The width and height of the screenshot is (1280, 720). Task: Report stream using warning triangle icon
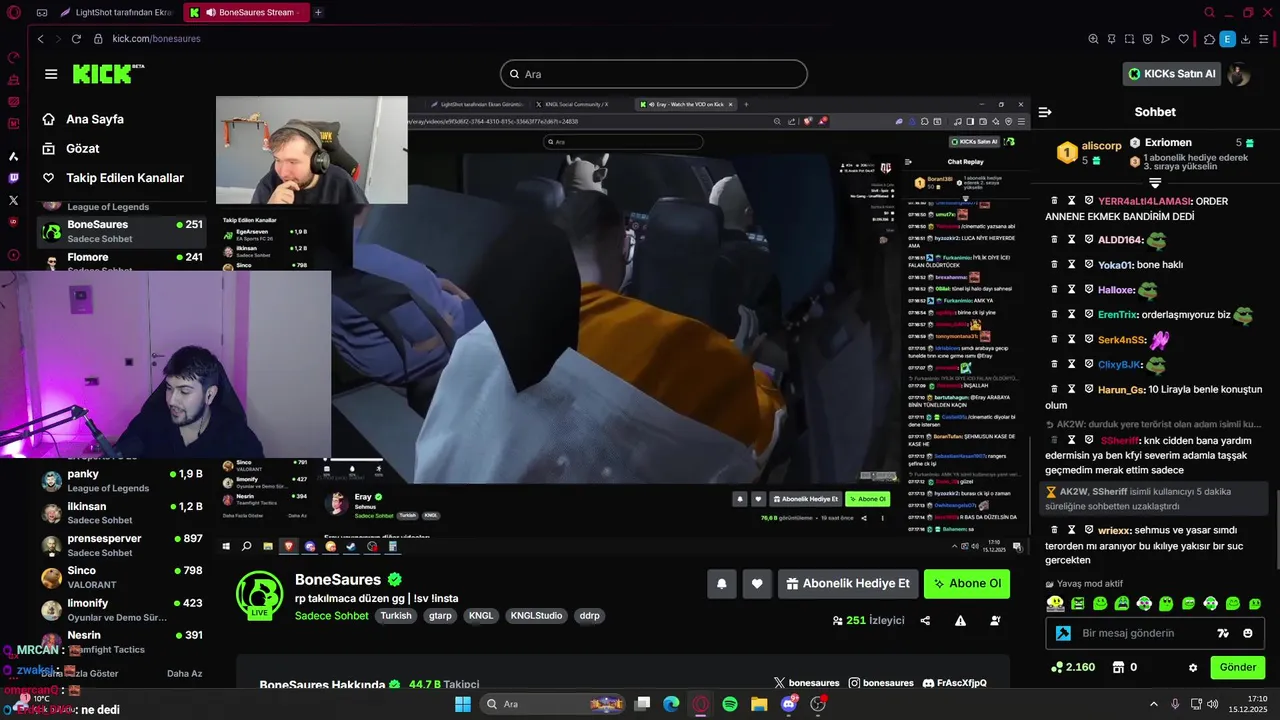(960, 621)
